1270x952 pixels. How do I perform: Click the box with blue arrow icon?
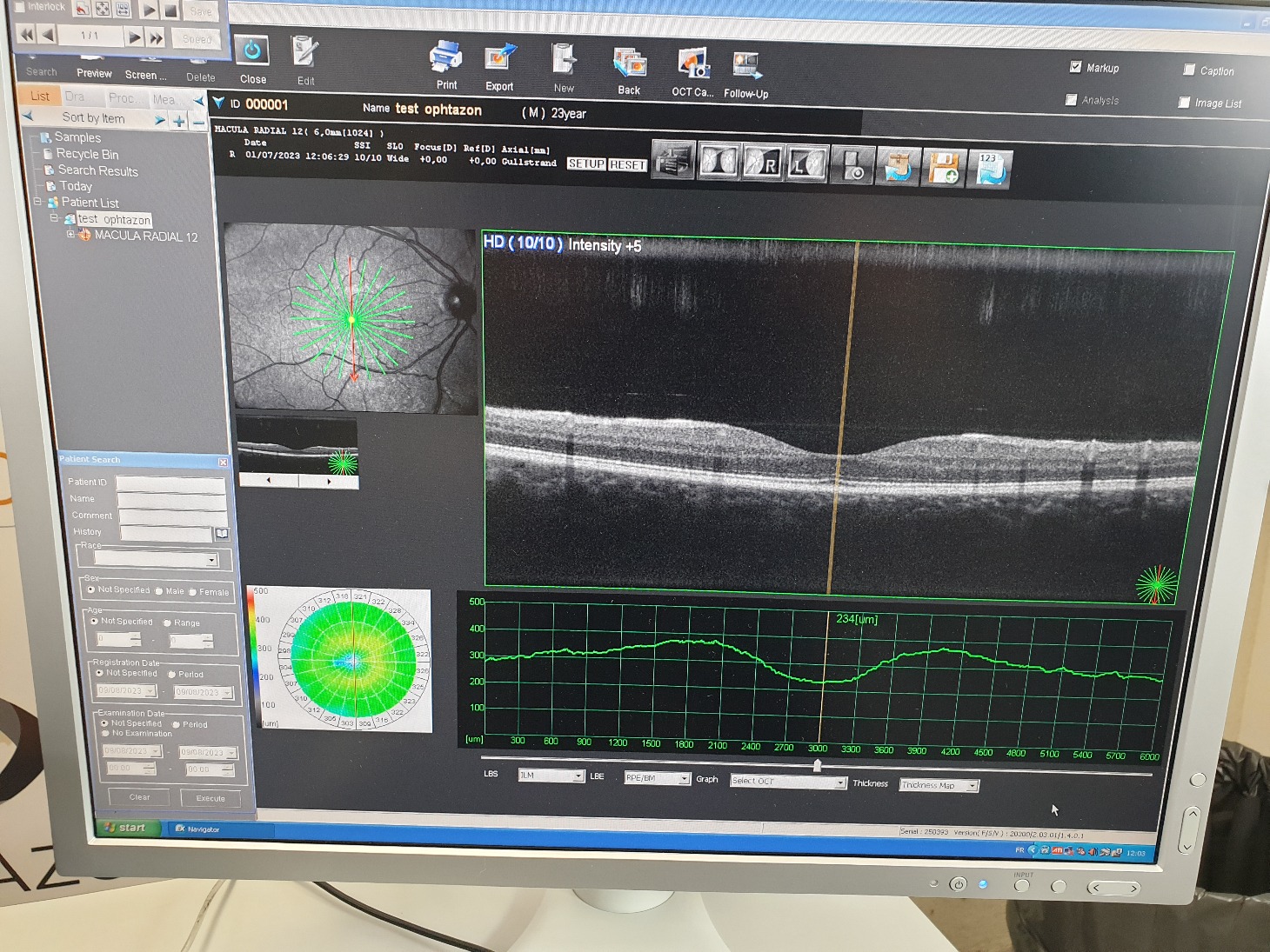click(898, 167)
